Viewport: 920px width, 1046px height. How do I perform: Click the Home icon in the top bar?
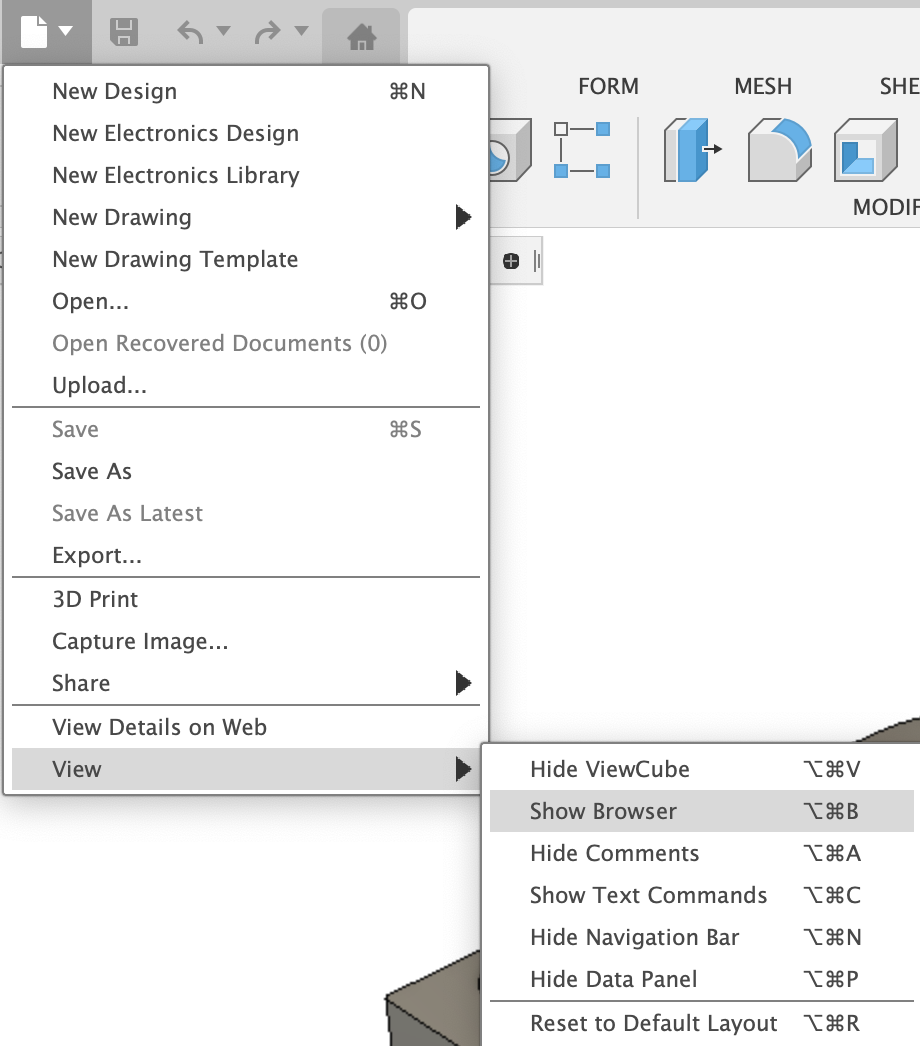[361, 38]
